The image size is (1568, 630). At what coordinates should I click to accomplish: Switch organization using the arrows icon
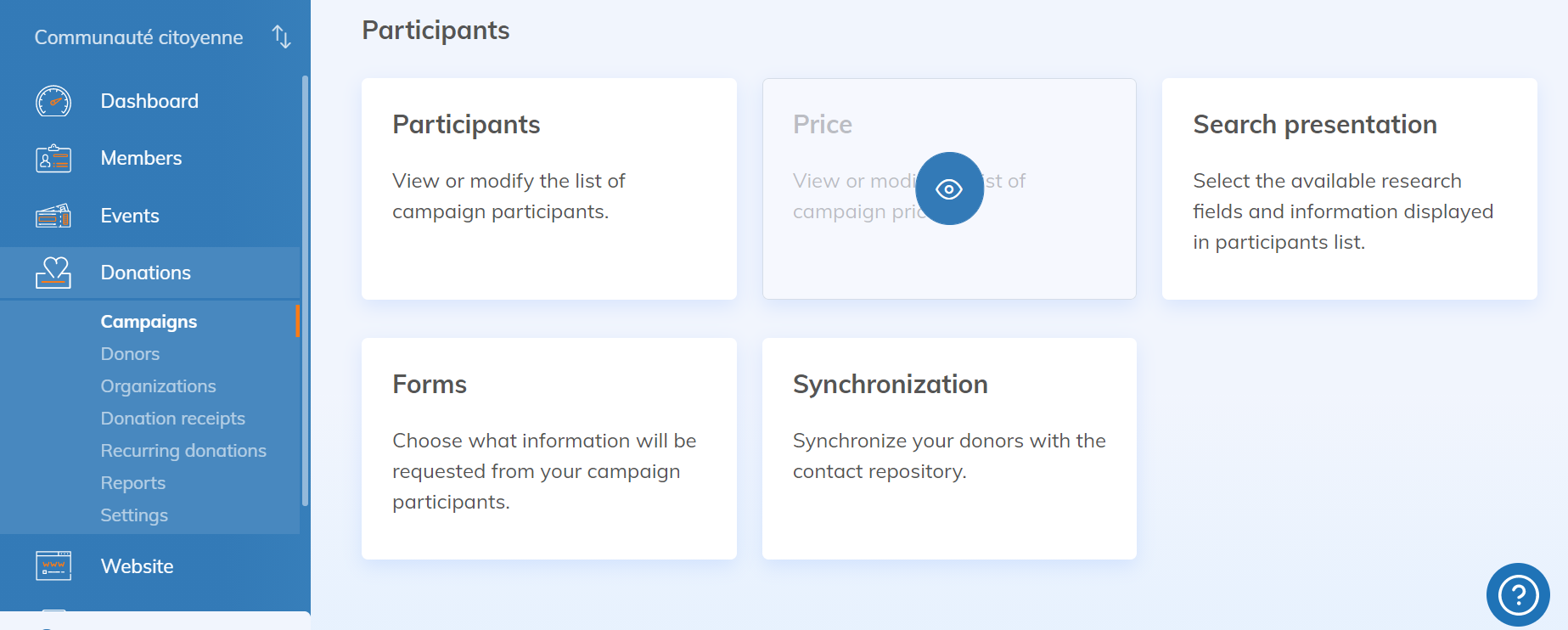coord(281,37)
